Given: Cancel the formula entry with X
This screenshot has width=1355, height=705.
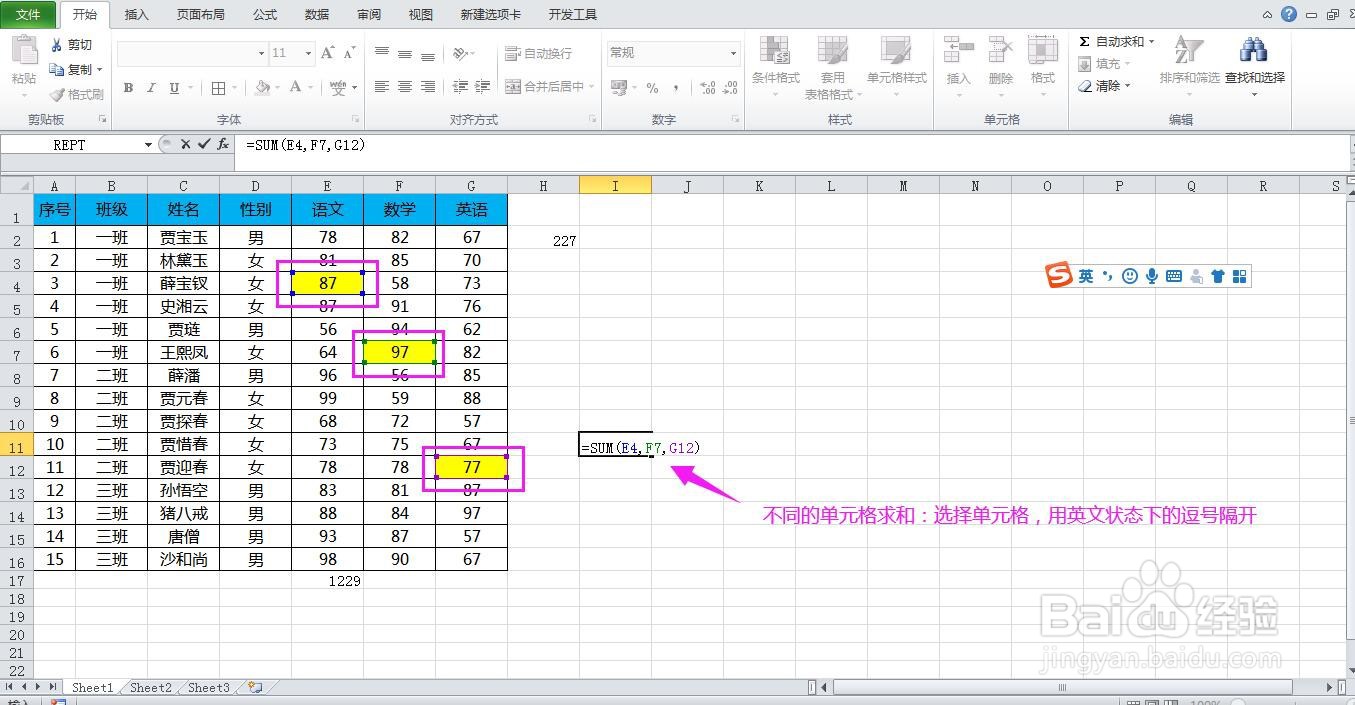Looking at the screenshot, I should (x=186, y=145).
